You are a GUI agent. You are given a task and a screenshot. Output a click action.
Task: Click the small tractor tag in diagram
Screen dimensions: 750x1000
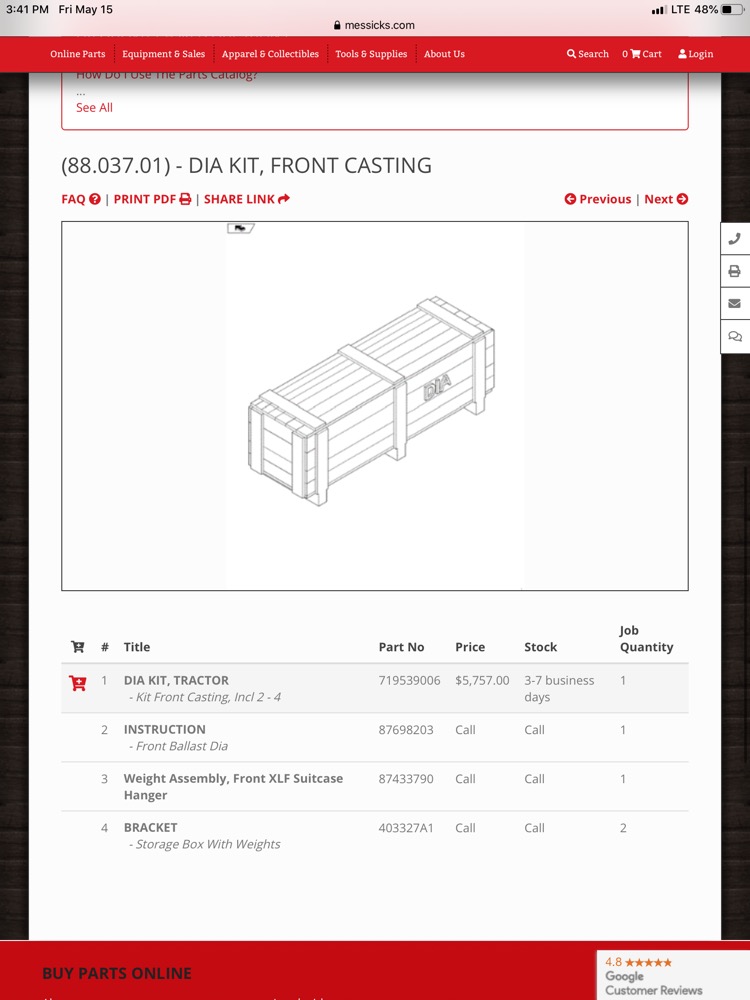(241, 228)
